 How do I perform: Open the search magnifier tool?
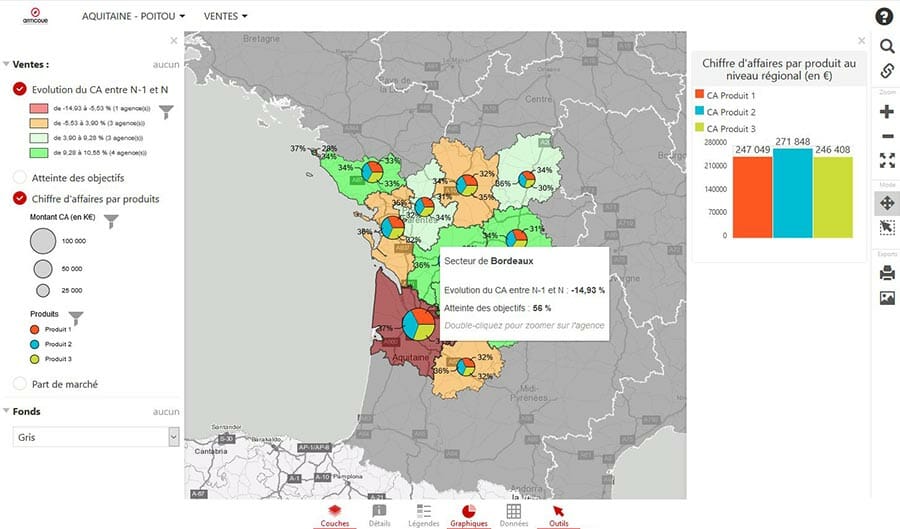886,46
